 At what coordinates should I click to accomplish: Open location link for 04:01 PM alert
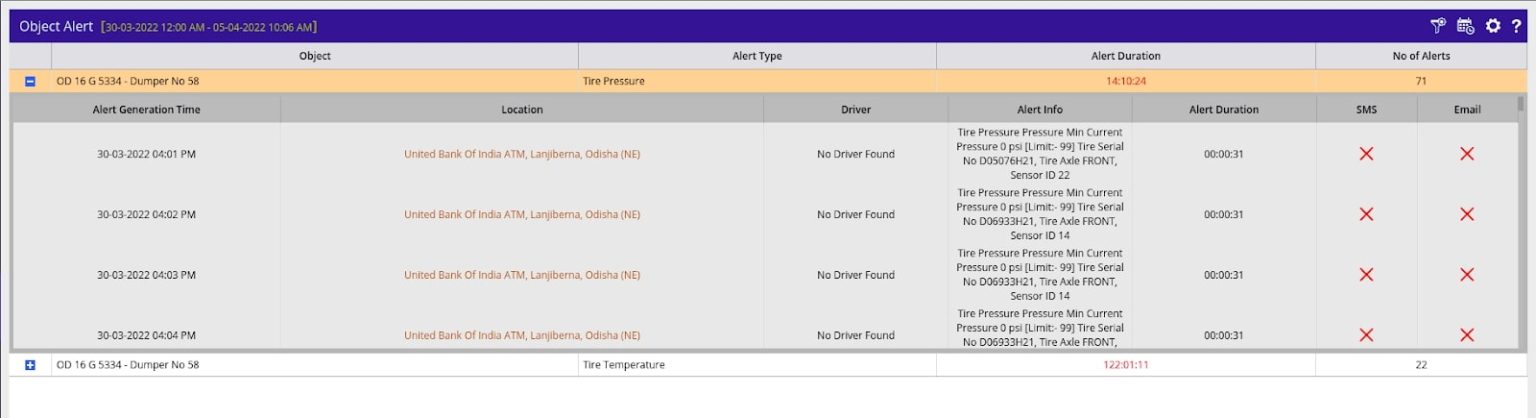(x=522, y=154)
